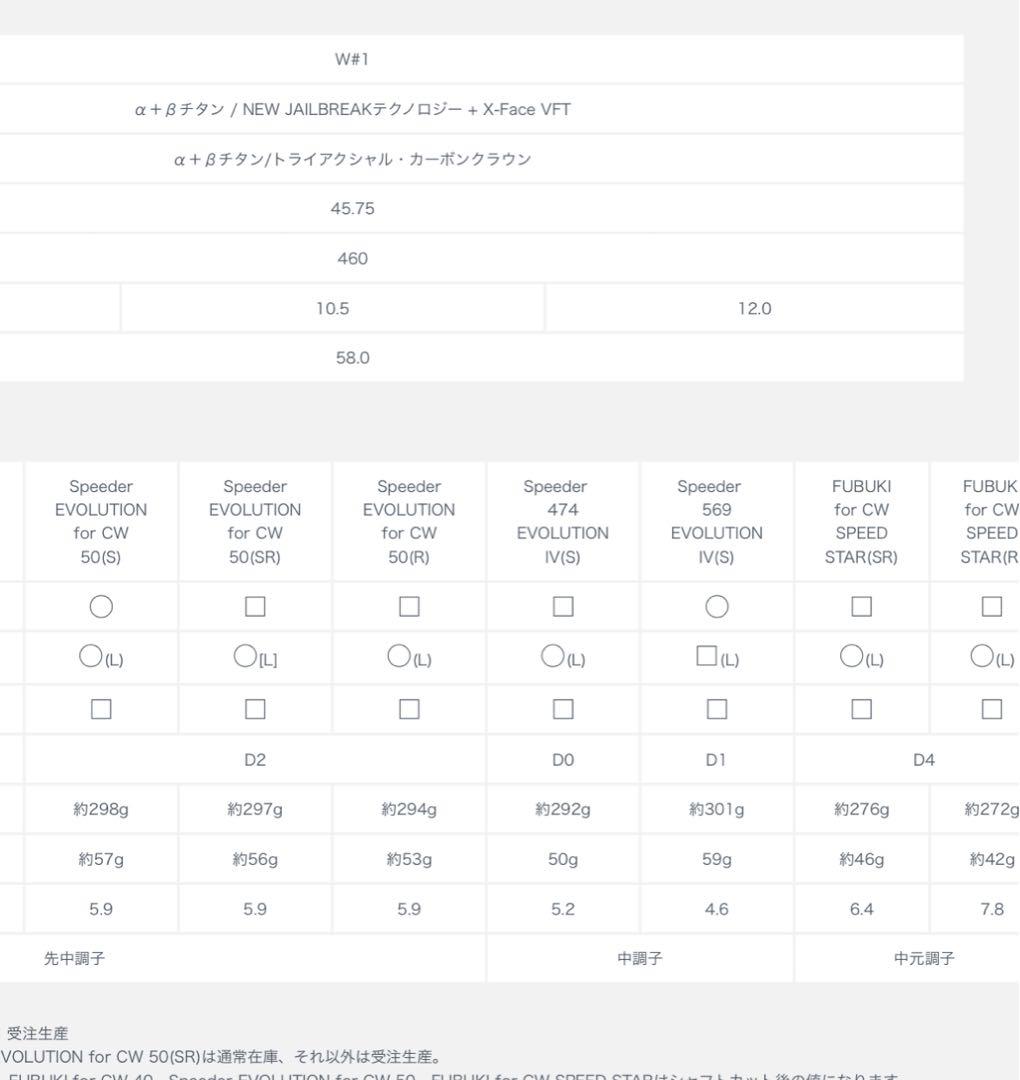The image size is (1020, 1080).
Task: Click the plain circle mark under Speeder 569 EVOLUTION
Action: (x=717, y=607)
